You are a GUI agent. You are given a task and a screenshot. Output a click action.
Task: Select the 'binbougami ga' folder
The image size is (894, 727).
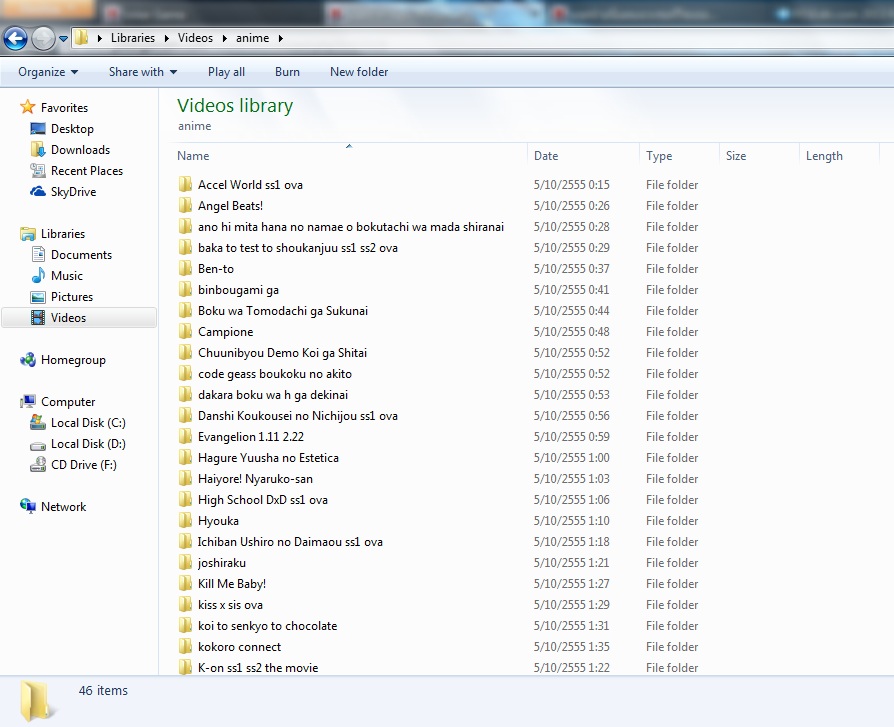pos(238,290)
